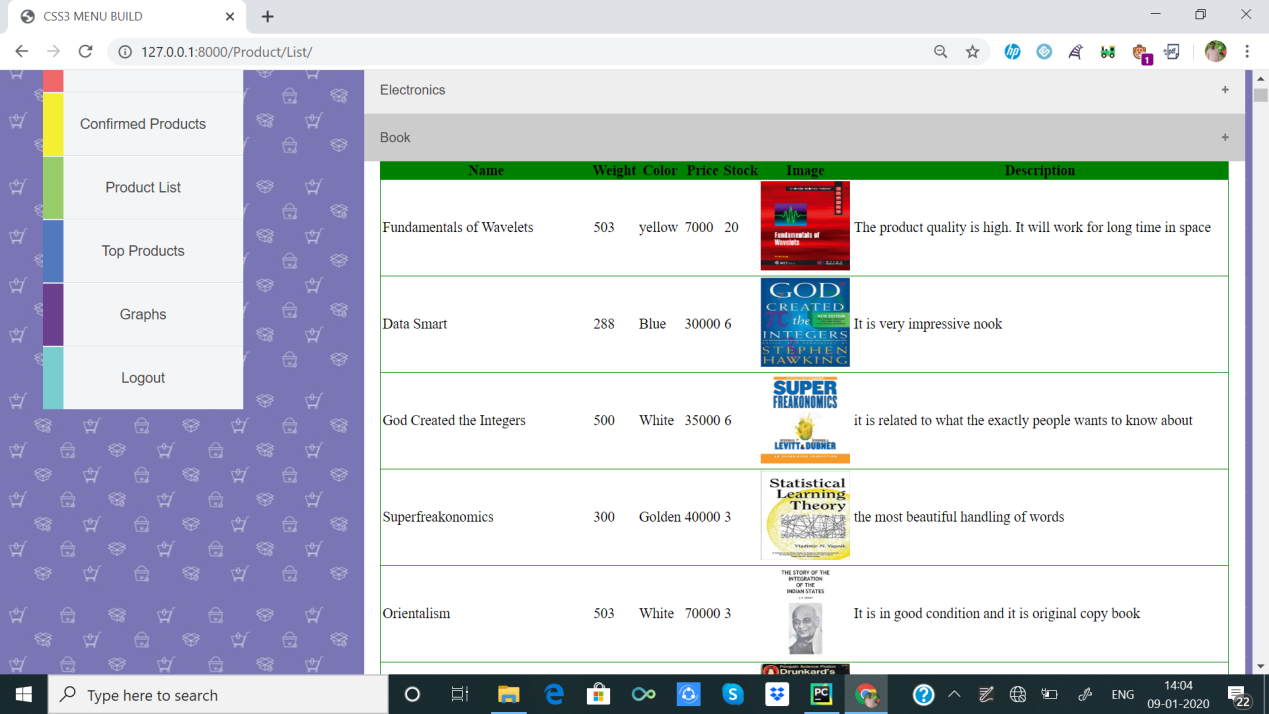Click the name 'God Created the Integers'
Image resolution: width=1269 pixels, height=714 pixels.
click(454, 421)
